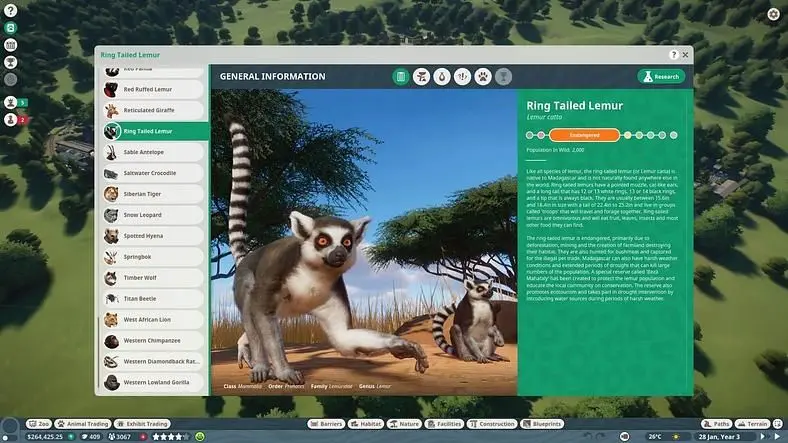Click the camera icon in bottom bar

625,437
